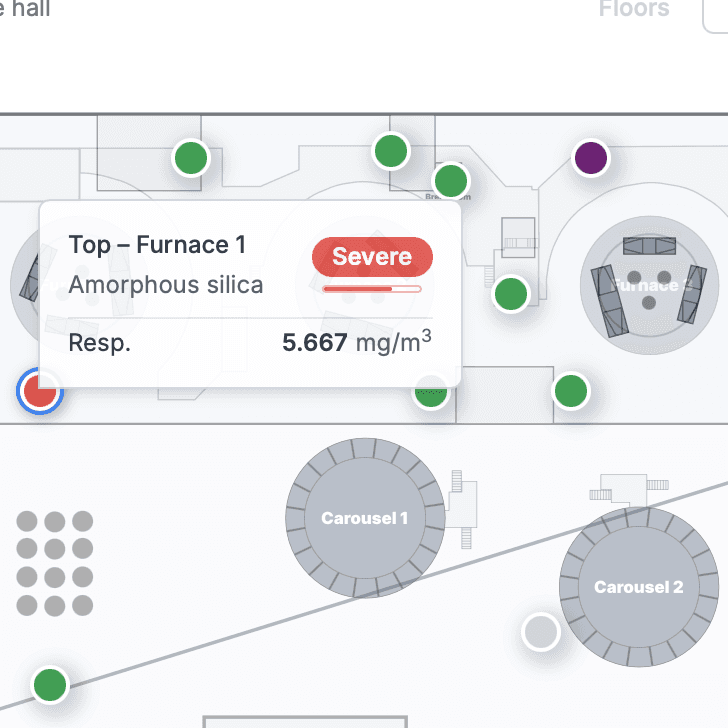728x728 pixels.
Task: Select the green sensor at bottom-left of the map
Action: pos(50,685)
